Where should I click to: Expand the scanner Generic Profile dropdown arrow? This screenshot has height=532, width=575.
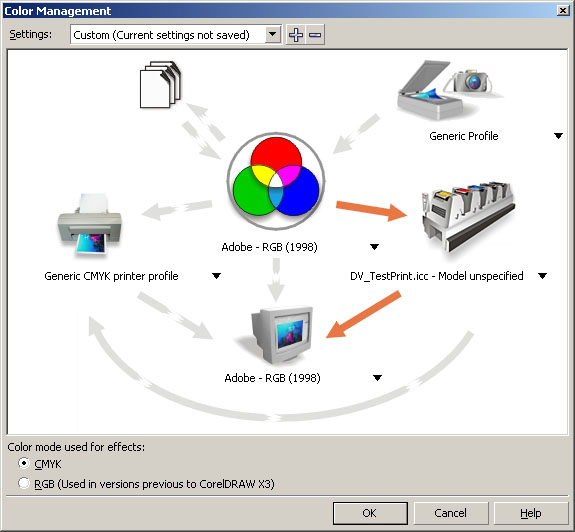point(558,136)
